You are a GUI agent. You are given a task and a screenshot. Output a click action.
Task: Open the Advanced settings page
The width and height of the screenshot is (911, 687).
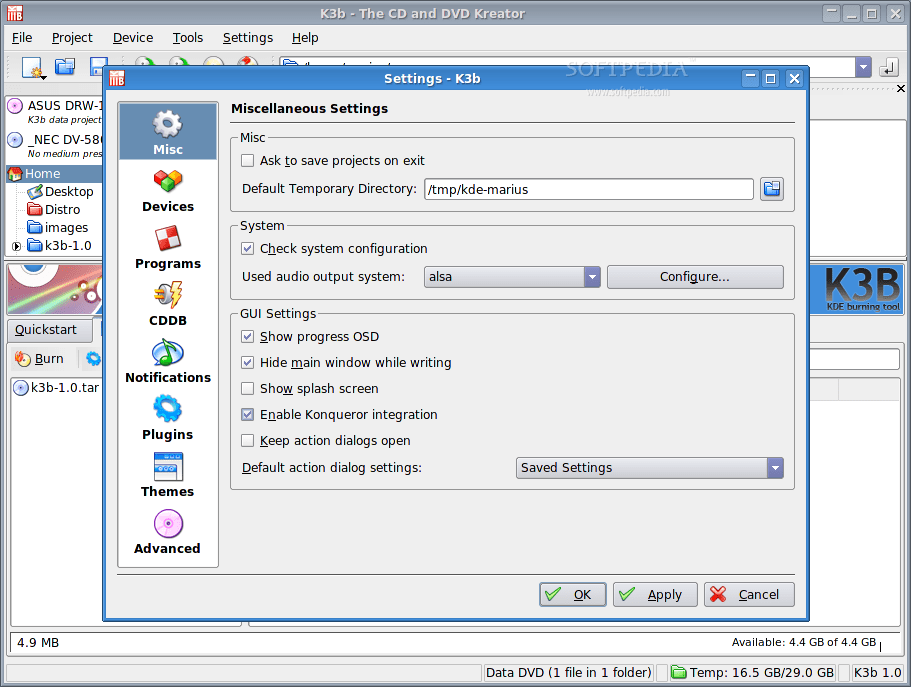[167, 533]
